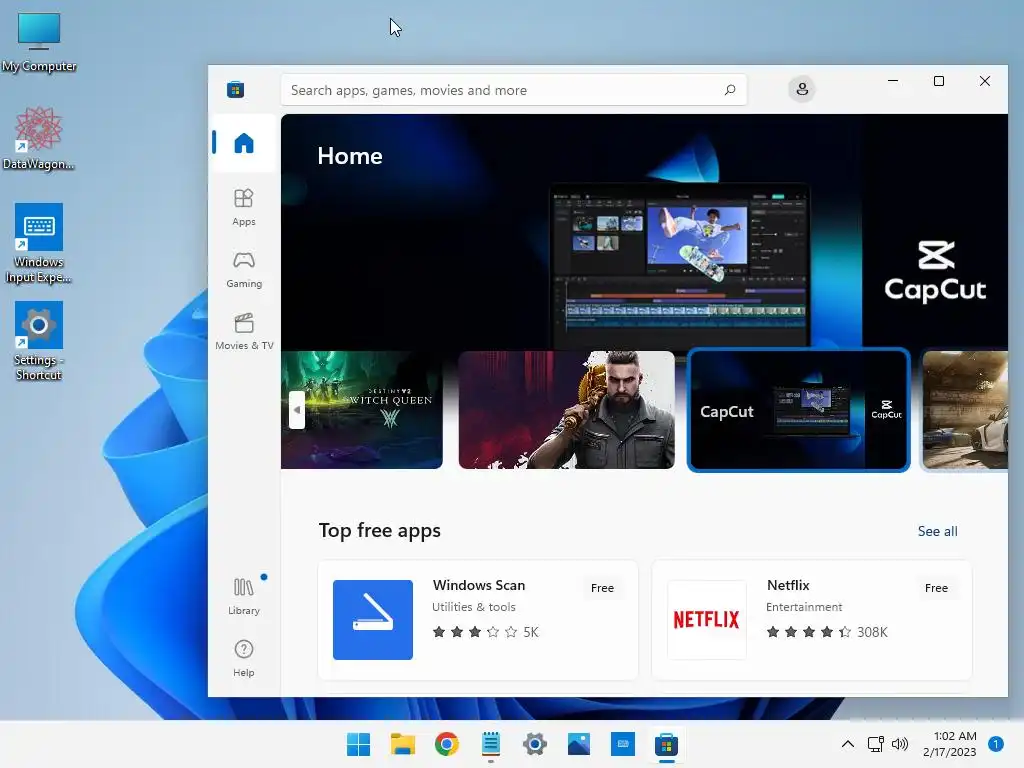Open the Movies & TV section

pos(244,331)
